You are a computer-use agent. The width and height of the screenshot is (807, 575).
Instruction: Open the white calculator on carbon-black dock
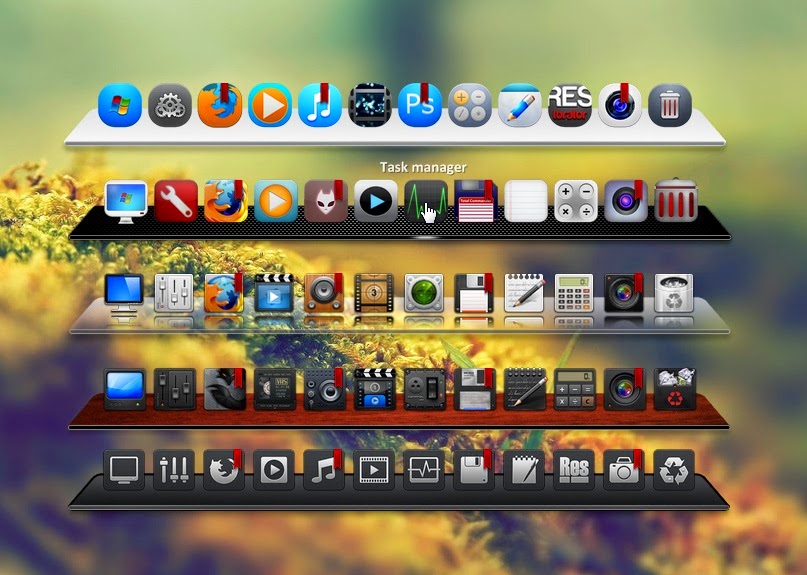(576, 201)
